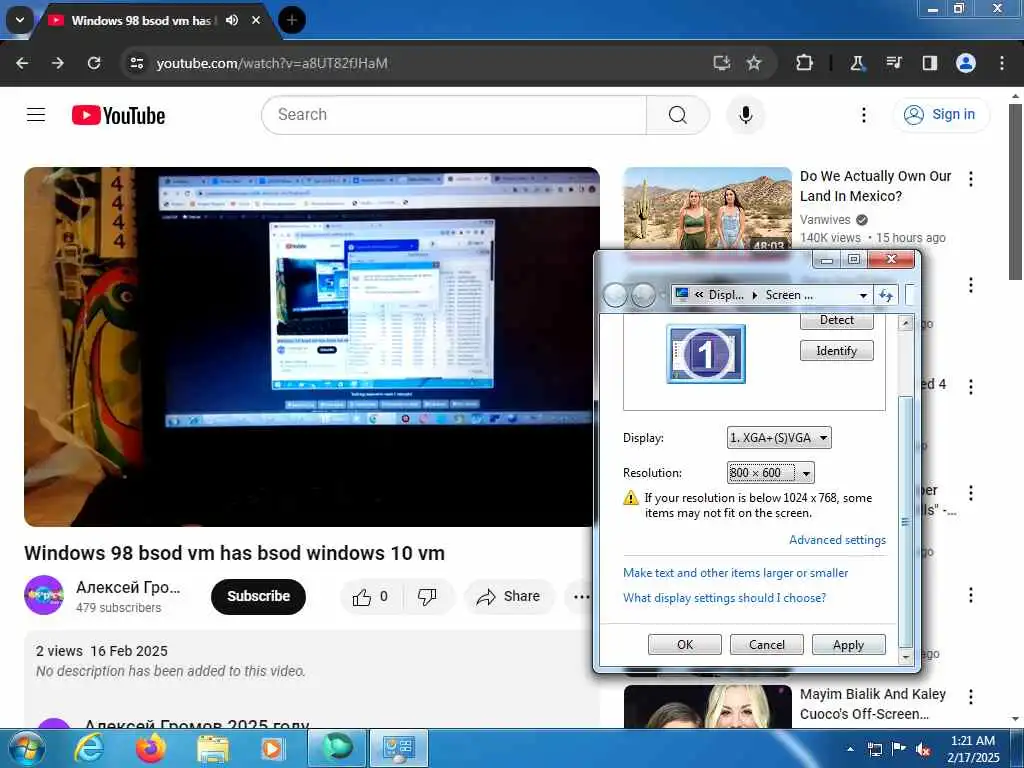Open a new Chrome tab

292,20
